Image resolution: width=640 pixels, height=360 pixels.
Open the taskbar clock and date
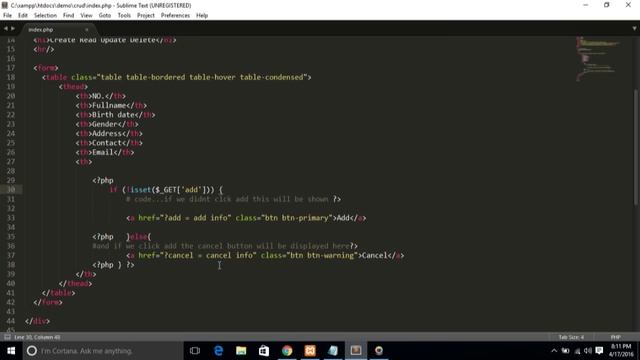click(621, 351)
